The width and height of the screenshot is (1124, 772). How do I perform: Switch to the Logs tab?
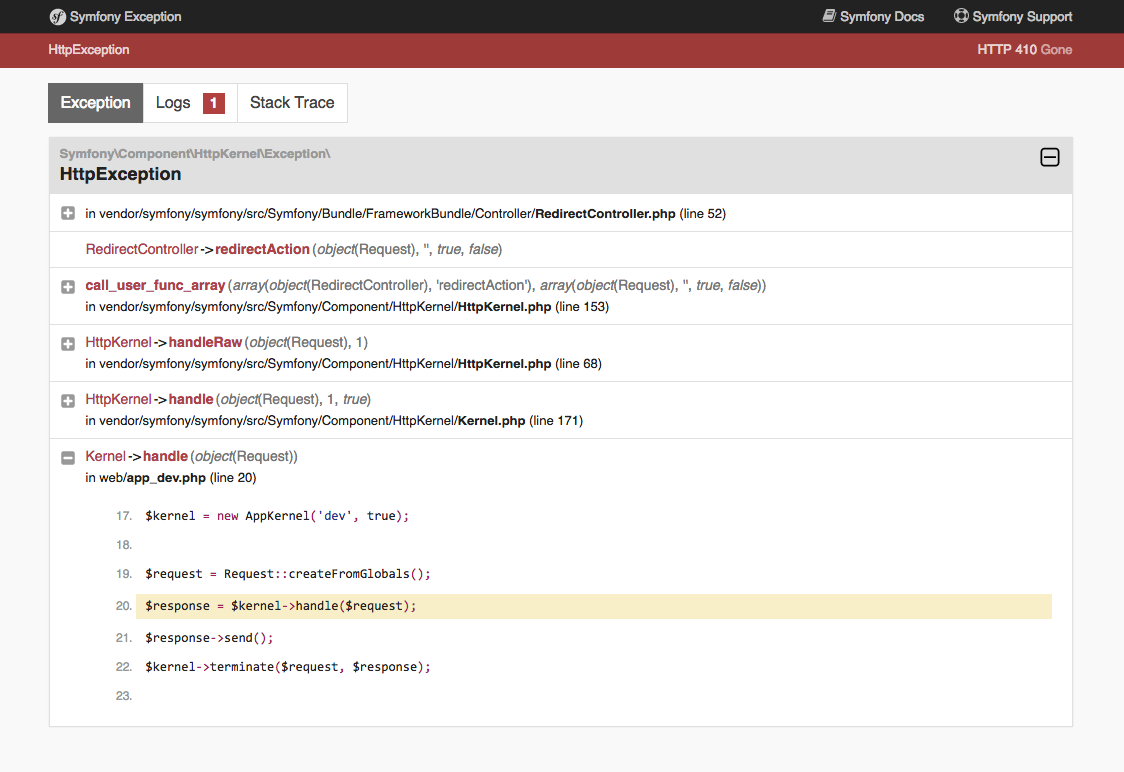[190, 103]
